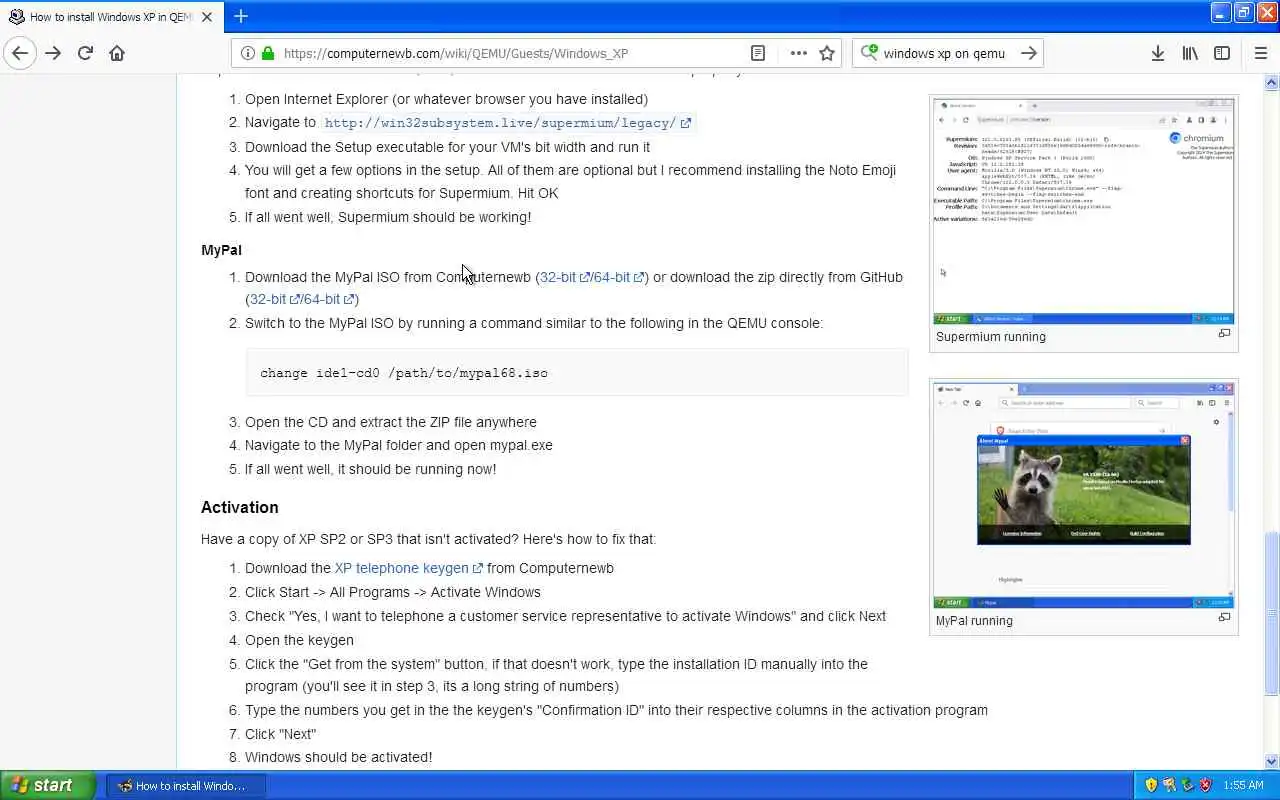Go forward one page
This screenshot has width=1280, height=800.
coord(53,53)
